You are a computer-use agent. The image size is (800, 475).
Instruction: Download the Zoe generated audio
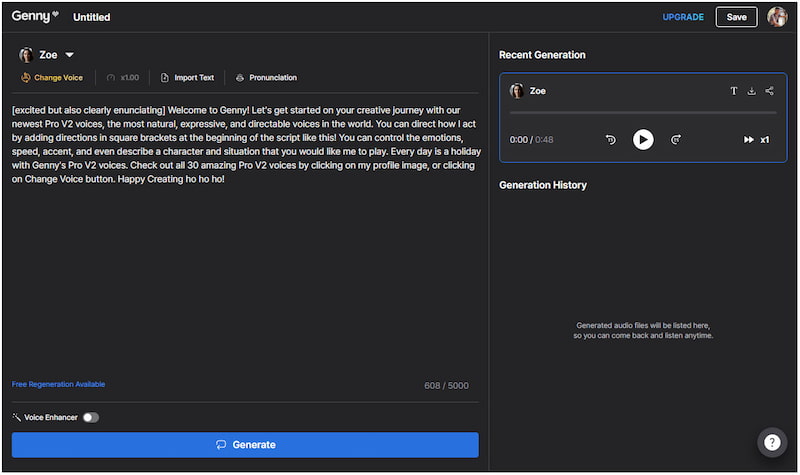(x=751, y=91)
